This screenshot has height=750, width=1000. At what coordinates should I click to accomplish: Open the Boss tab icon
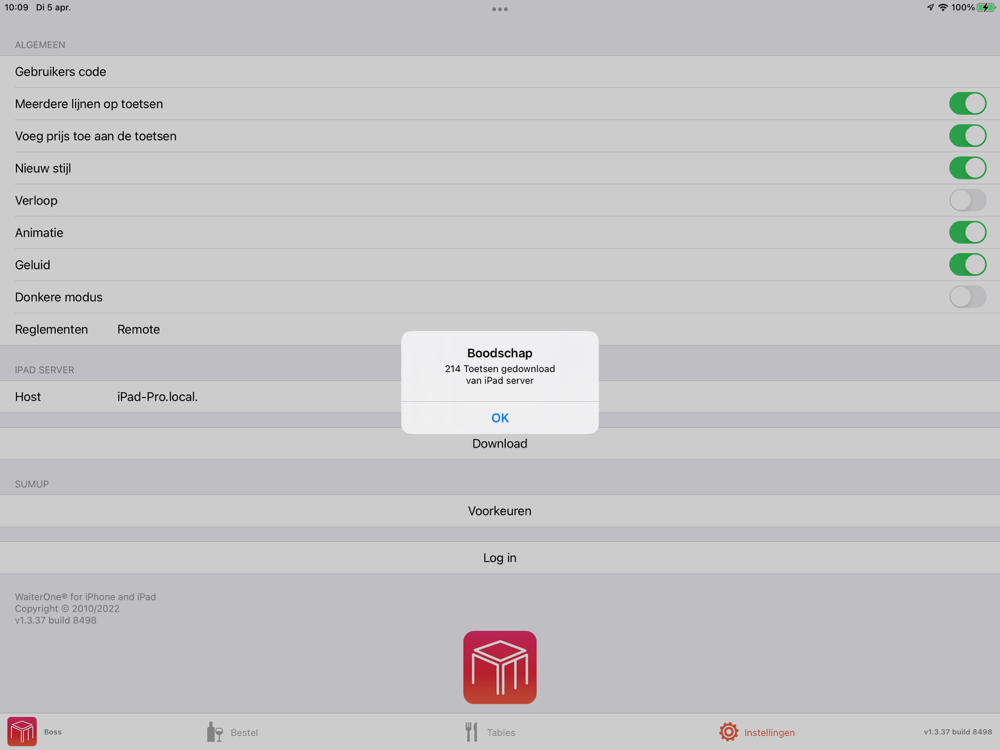22,732
